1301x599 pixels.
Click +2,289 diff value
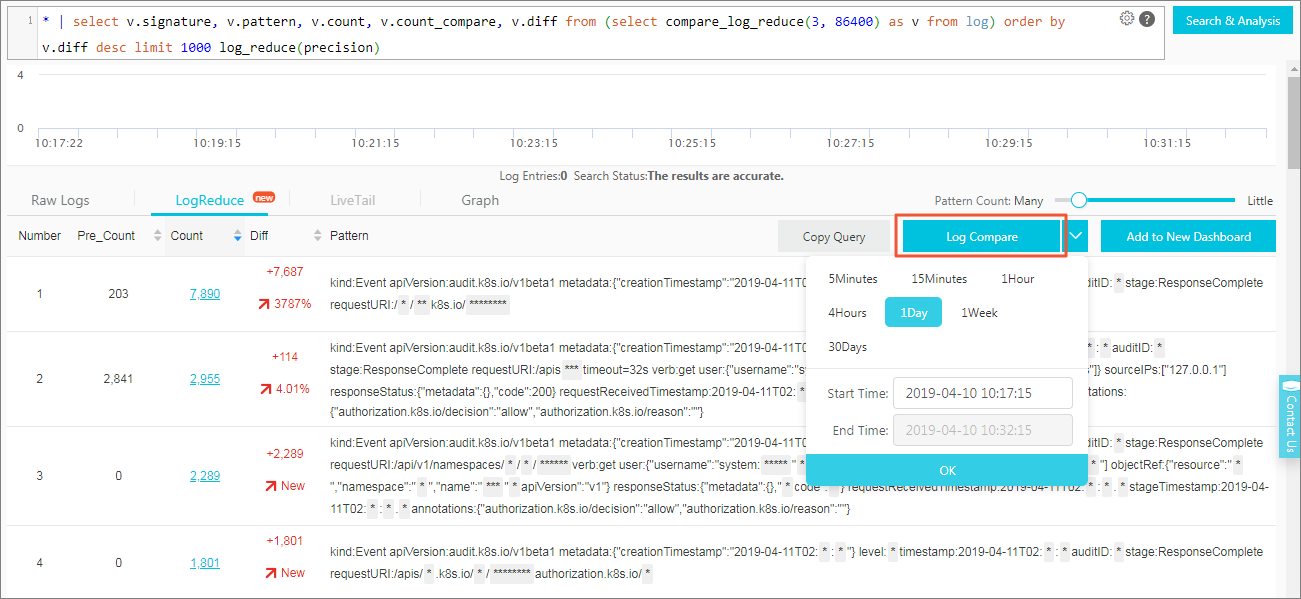[285, 454]
